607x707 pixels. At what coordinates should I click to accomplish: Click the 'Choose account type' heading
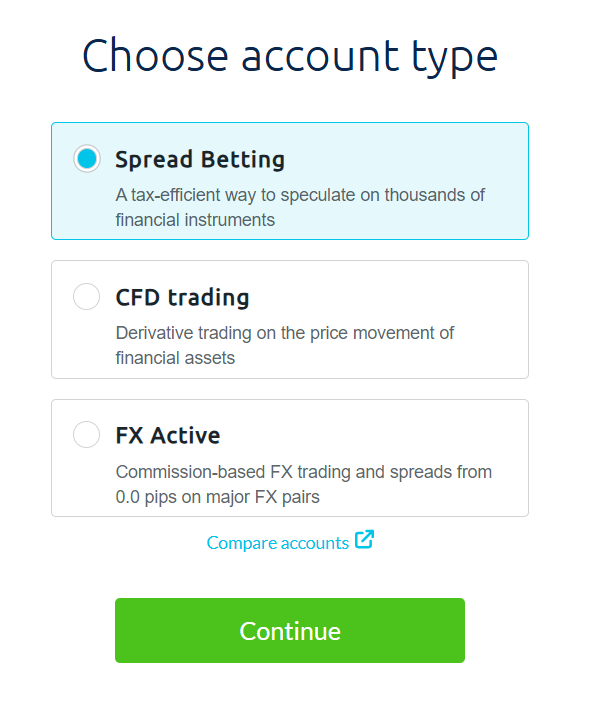[x=290, y=56]
